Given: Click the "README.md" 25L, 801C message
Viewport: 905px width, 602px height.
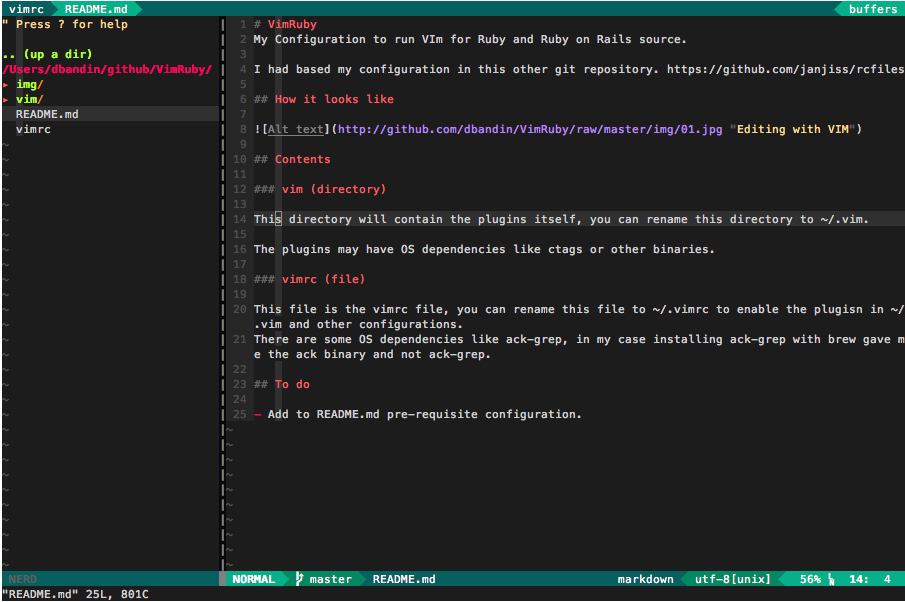Looking at the screenshot, I should pyautogui.click(x=75, y=594).
